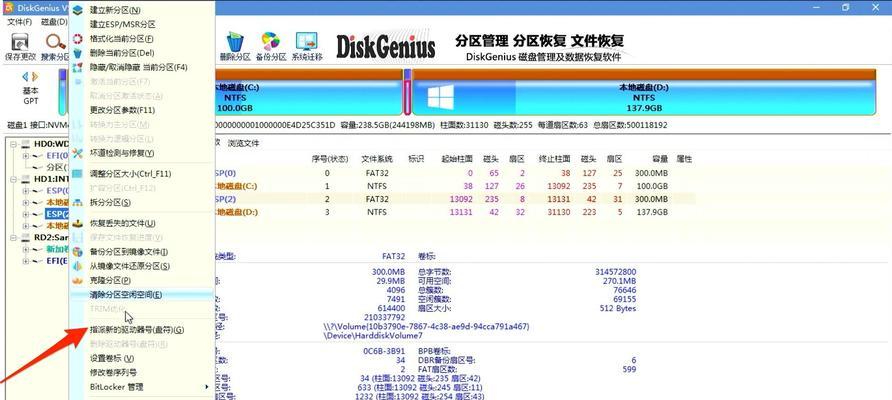Click the 删除分区 trash icon

[235, 42]
